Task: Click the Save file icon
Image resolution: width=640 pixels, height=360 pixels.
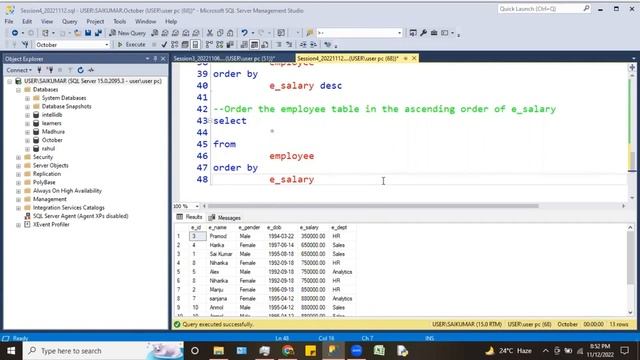Action: pyautogui.click(x=88, y=33)
